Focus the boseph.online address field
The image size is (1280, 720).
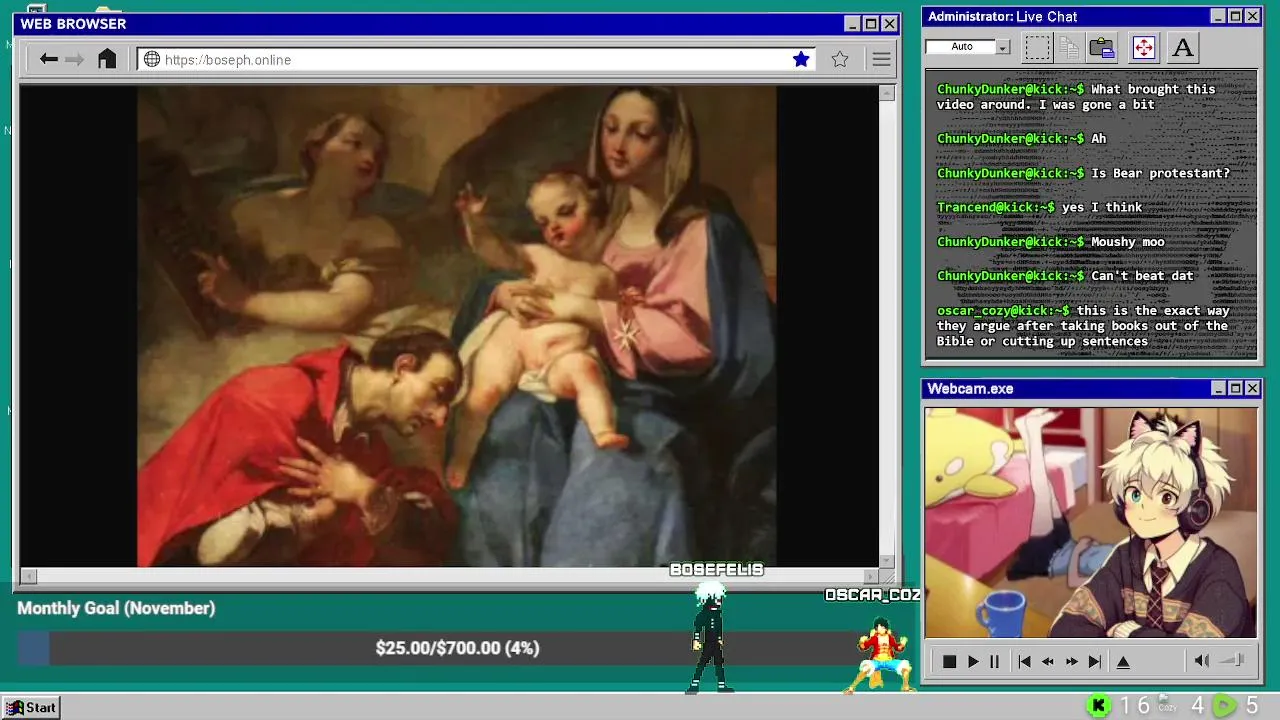(476, 59)
